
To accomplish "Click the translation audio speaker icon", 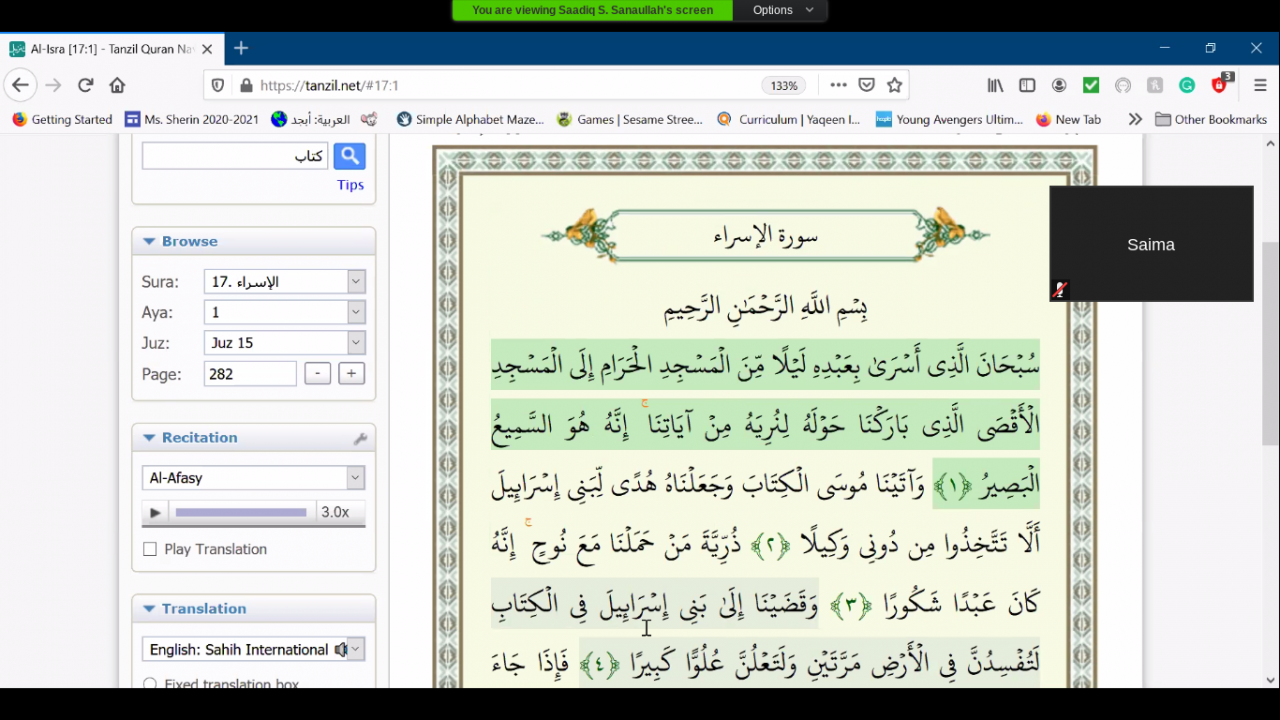I will [x=341, y=650].
